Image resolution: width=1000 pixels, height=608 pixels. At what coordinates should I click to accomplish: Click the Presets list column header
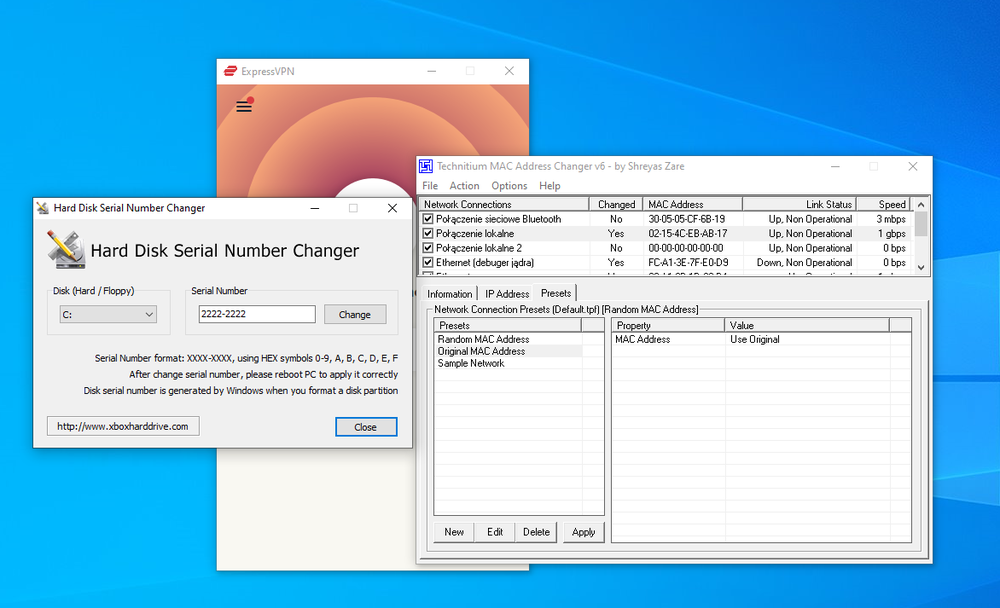(508, 325)
